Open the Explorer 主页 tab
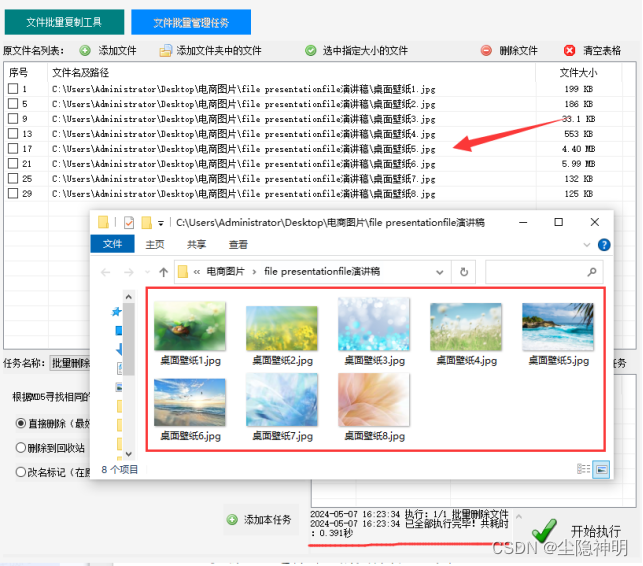This screenshot has width=643, height=566. coord(155,244)
